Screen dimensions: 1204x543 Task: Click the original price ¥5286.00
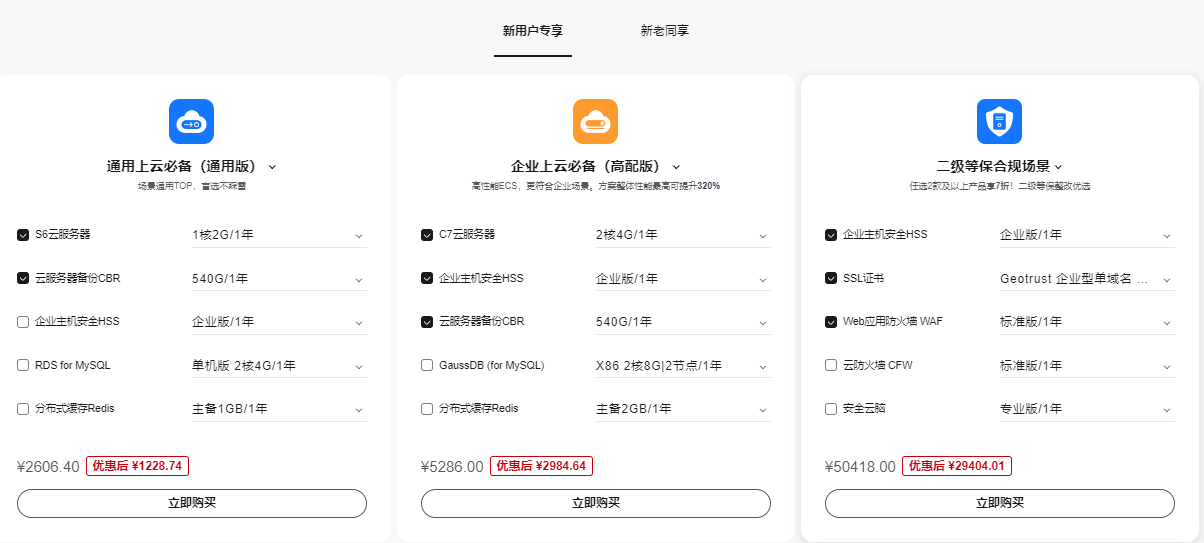tap(452, 466)
